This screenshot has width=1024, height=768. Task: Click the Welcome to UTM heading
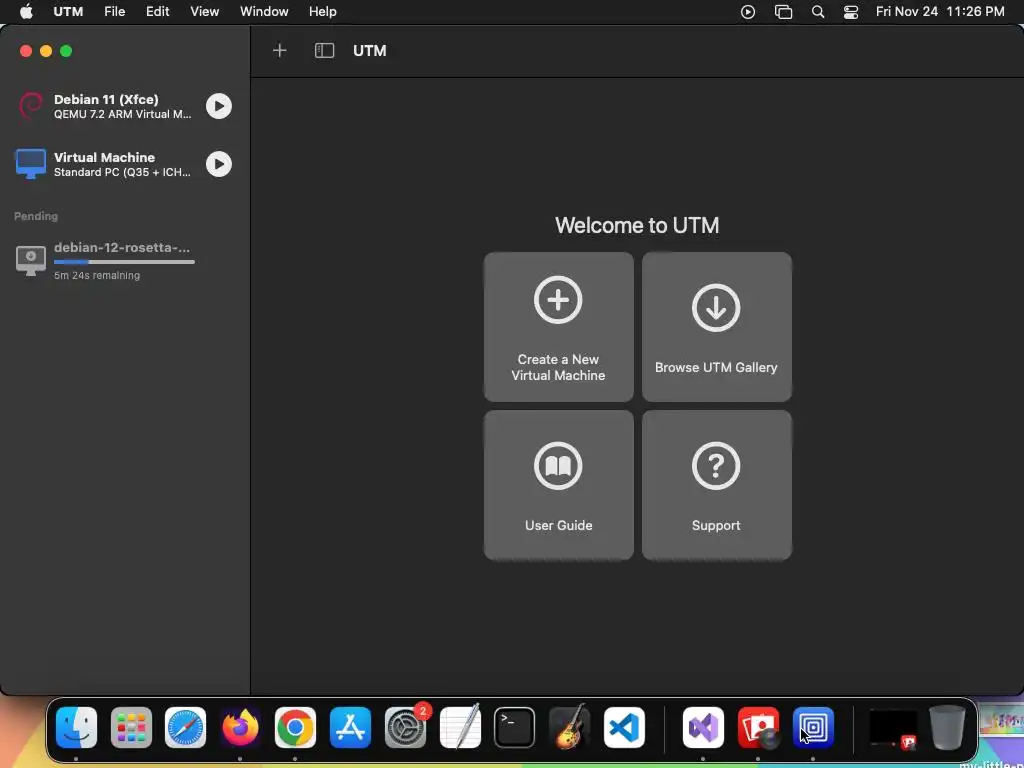click(x=637, y=225)
